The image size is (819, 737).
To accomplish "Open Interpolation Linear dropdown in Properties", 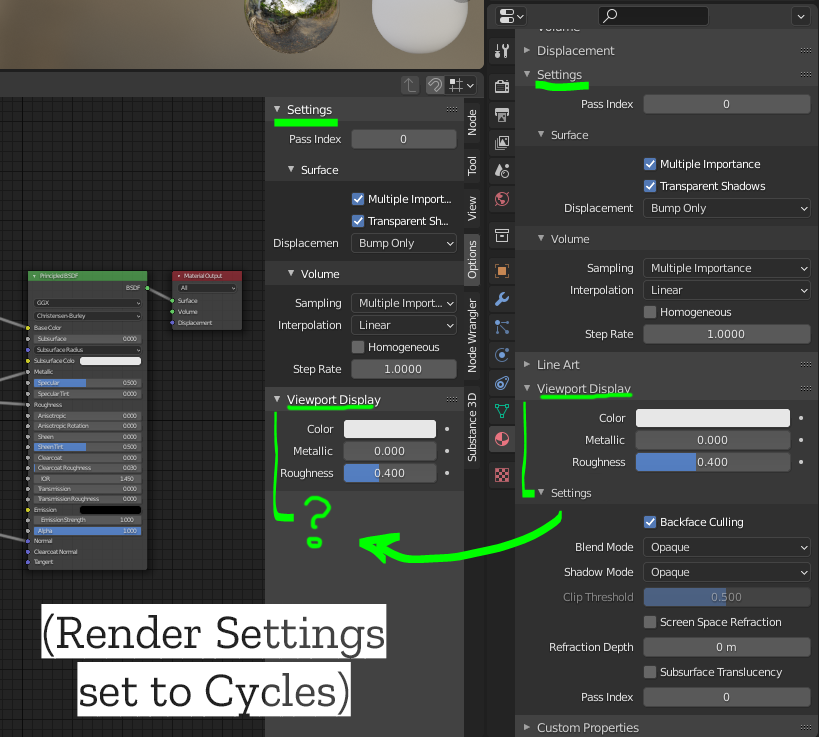I will [x=727, y=290].
